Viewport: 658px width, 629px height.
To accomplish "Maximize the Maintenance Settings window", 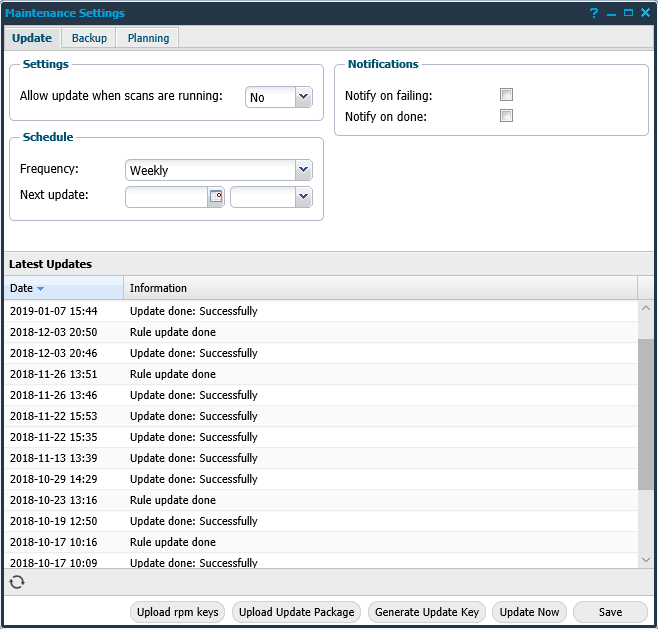I will [x=628, y=13].
